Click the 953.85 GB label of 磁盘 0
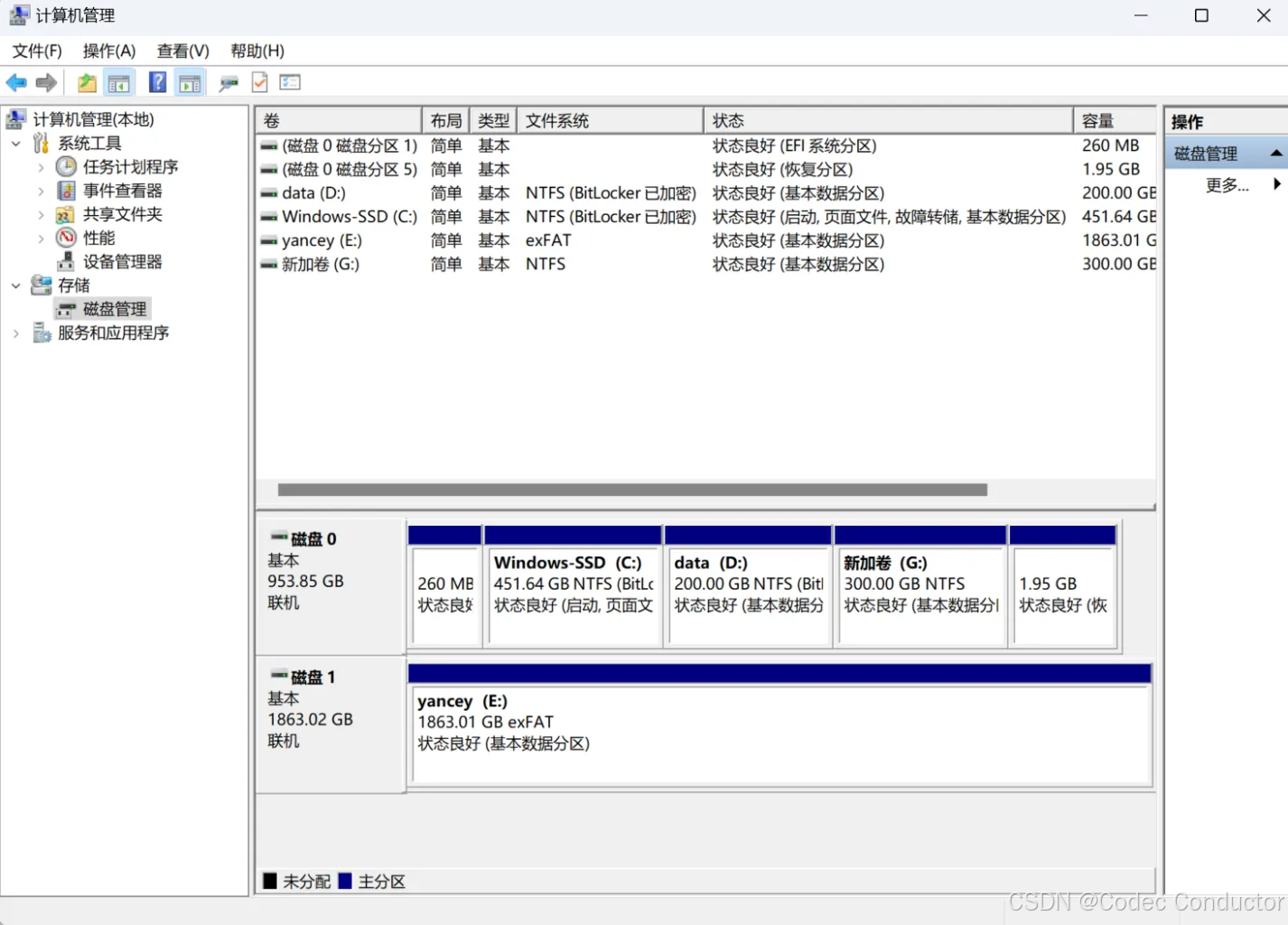The width and height of the screenshot is (1288, 925). 305,581
